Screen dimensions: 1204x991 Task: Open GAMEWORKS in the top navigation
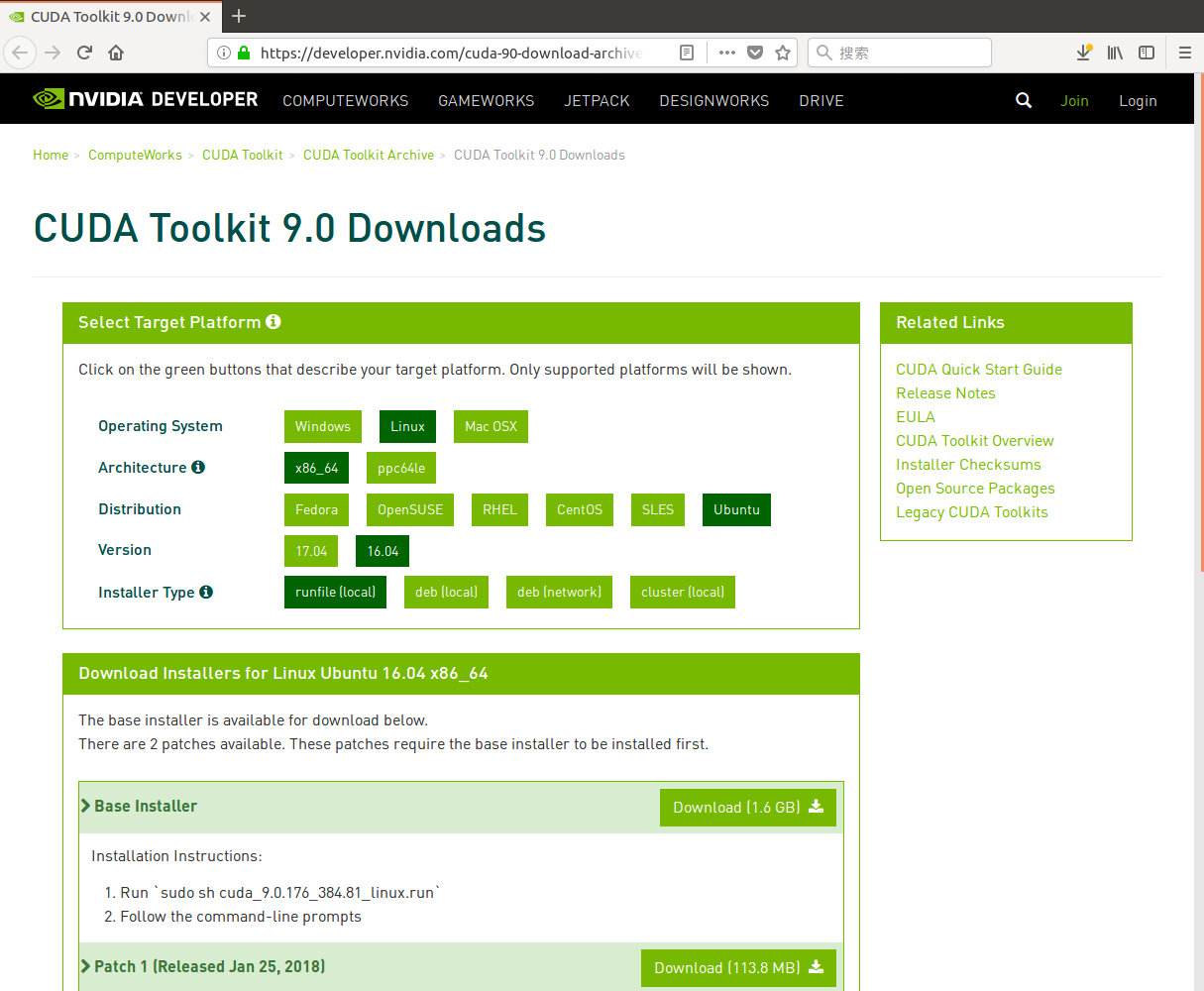tap(487, 100)
